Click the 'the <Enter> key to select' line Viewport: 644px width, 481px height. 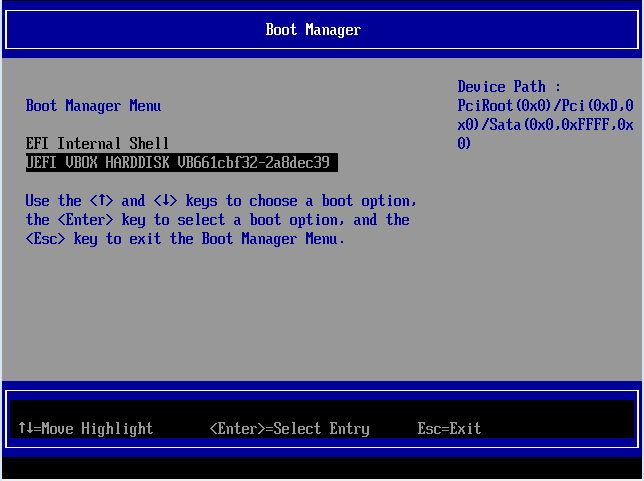[217, 220]
